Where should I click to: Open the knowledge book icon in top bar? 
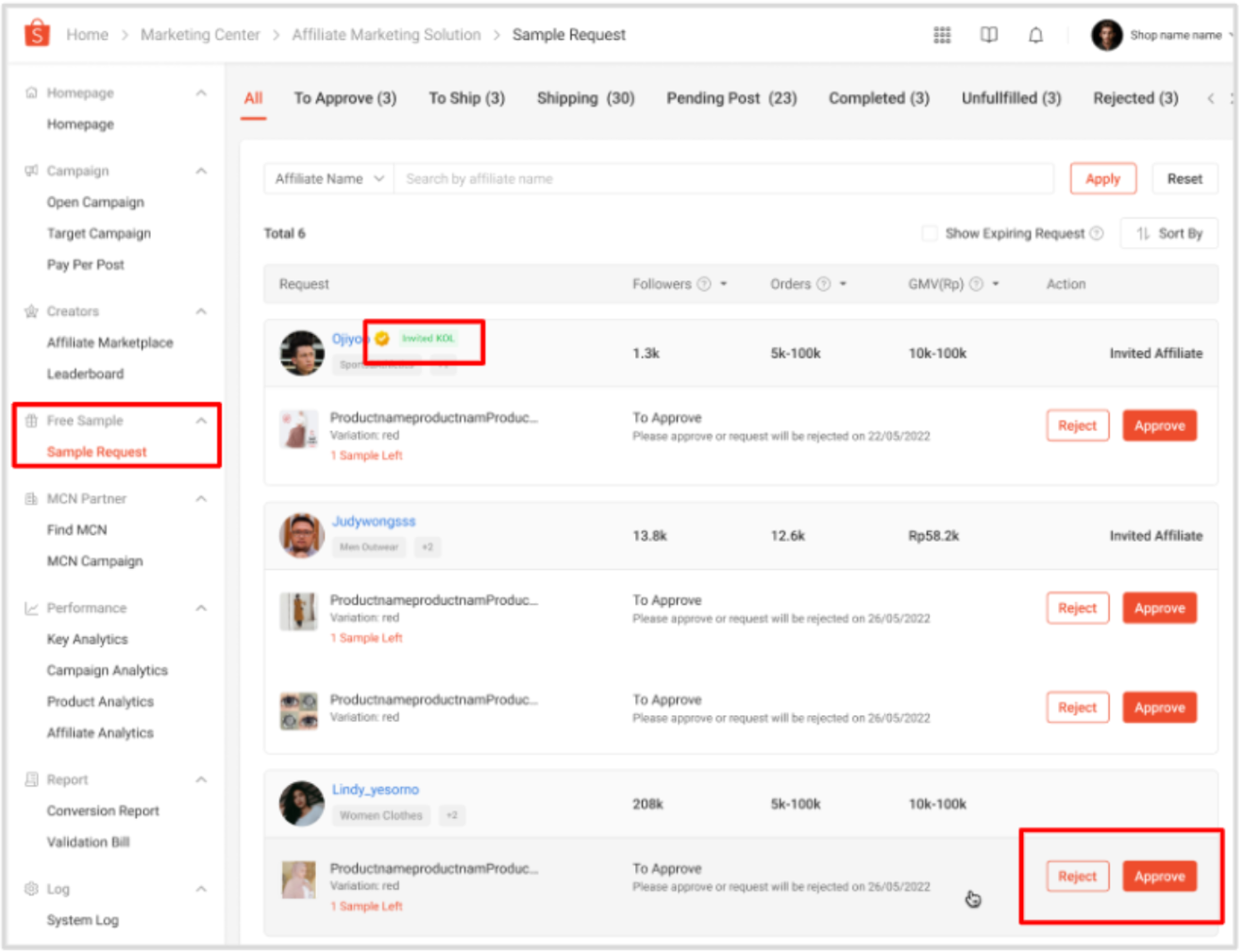tap(988, 35)
